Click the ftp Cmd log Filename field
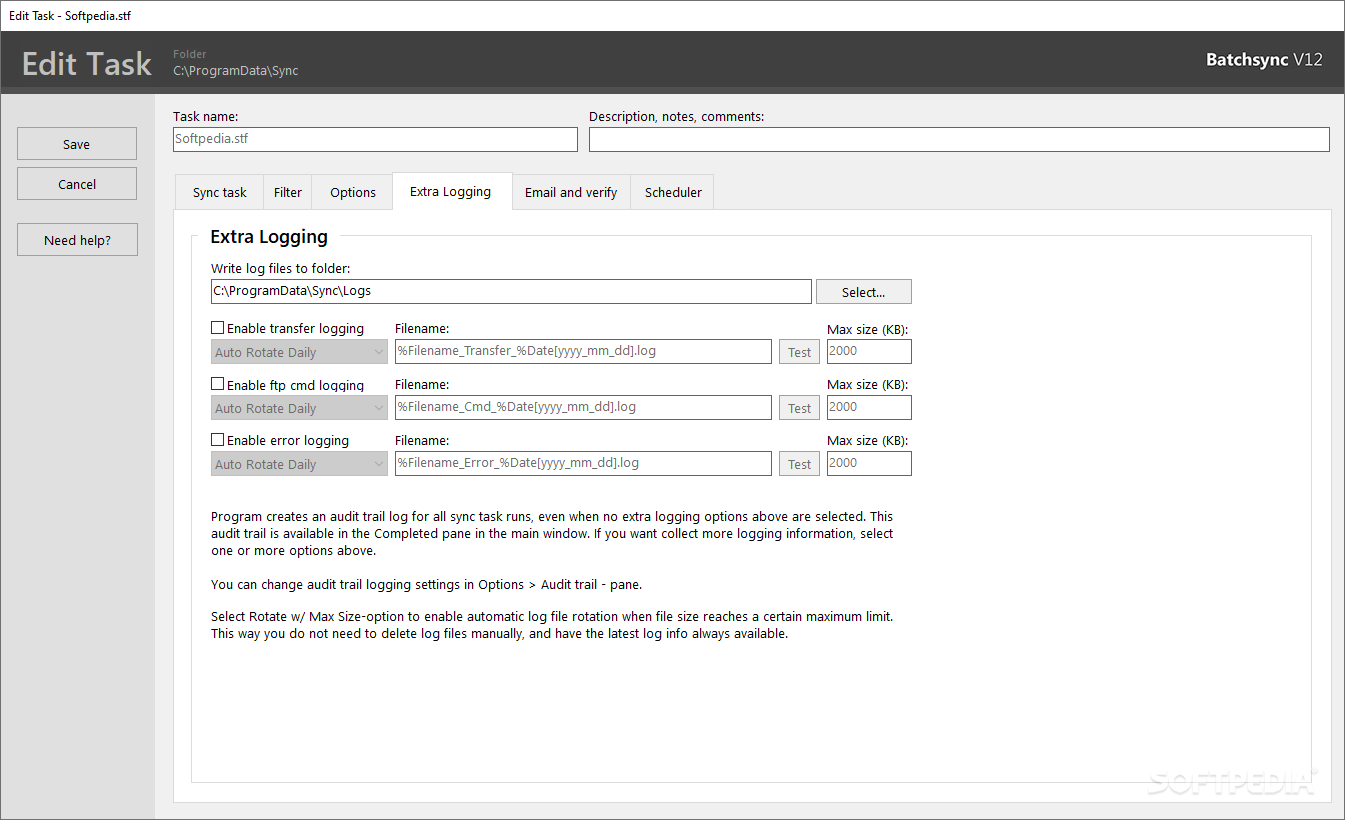 (x=584, y=407)
